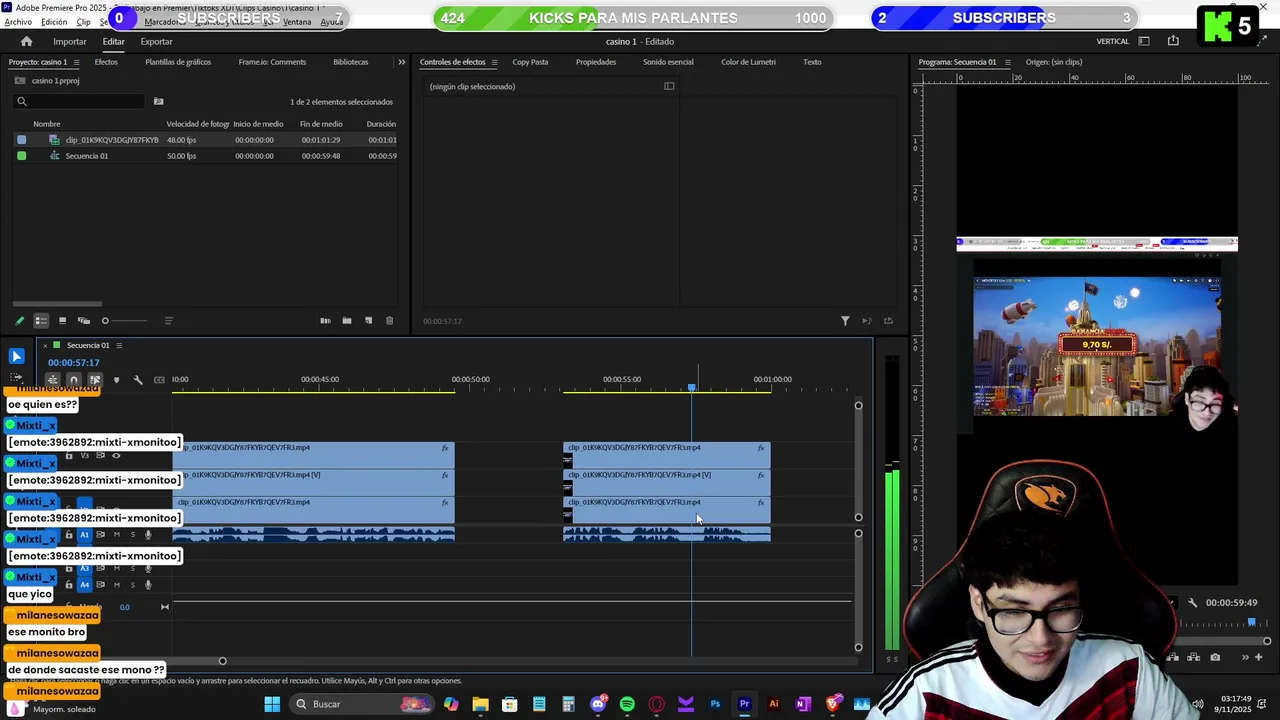
Task: Open program monitor settings wrench
Action: [1192, 603]
